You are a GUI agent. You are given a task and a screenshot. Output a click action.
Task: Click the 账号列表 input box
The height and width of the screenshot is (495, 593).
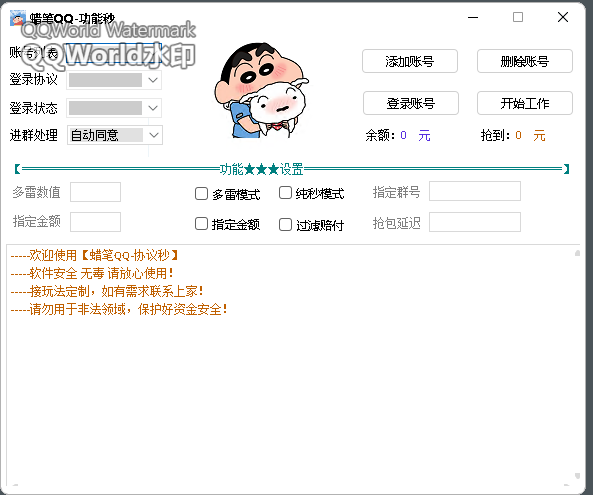[113, 53]
